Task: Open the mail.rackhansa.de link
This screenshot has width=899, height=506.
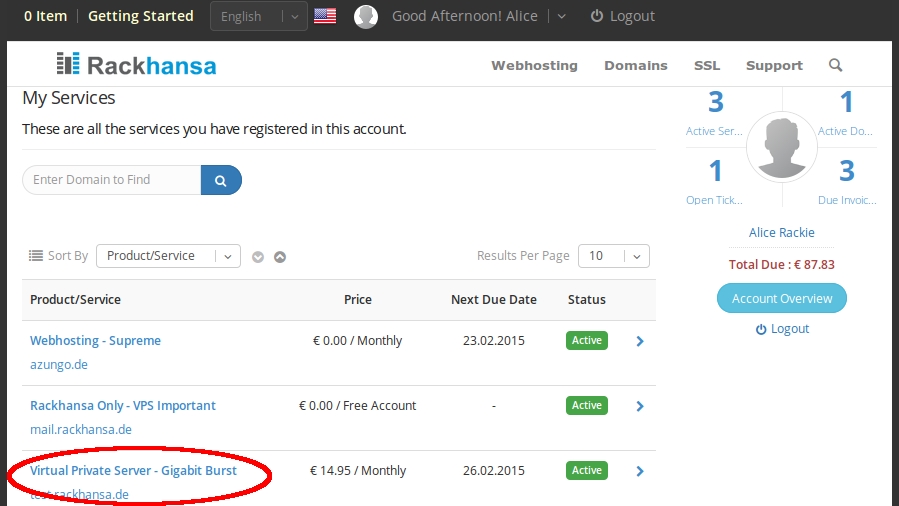Action: coord(81,429)
